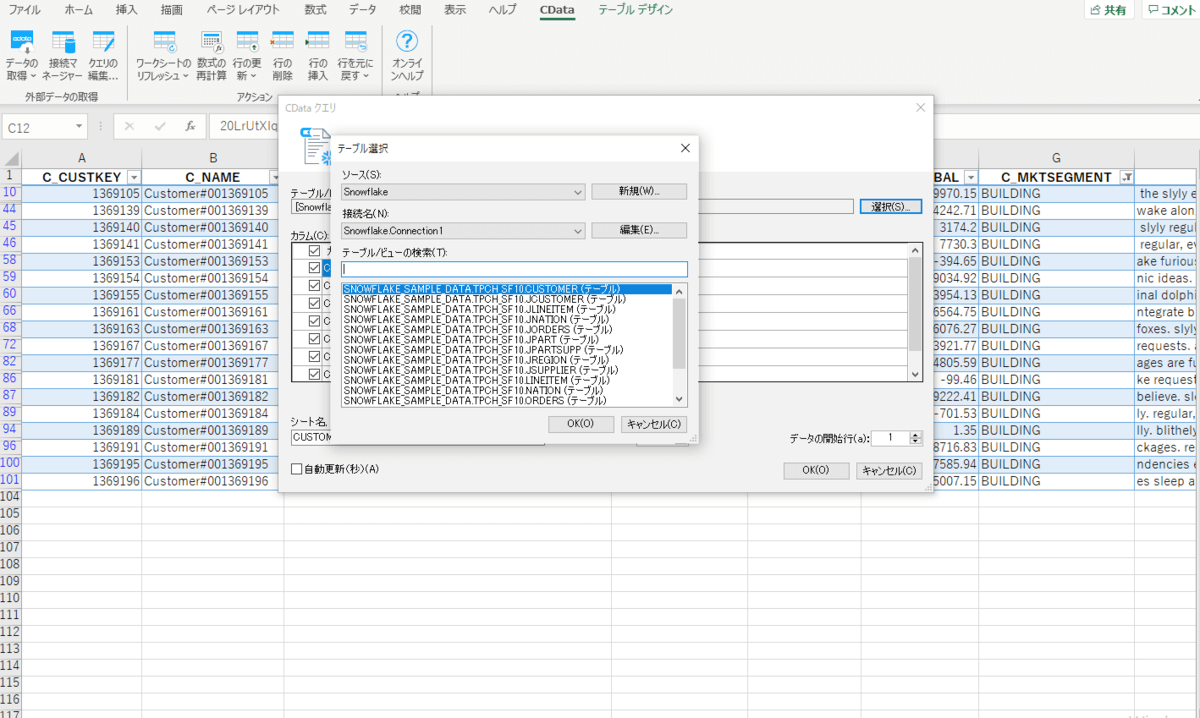Image resolution: width=1200 pixels, height=718 pixels.
Task: Click the 選択(S)... button in CData クエリ
Action: pos(890,207)
